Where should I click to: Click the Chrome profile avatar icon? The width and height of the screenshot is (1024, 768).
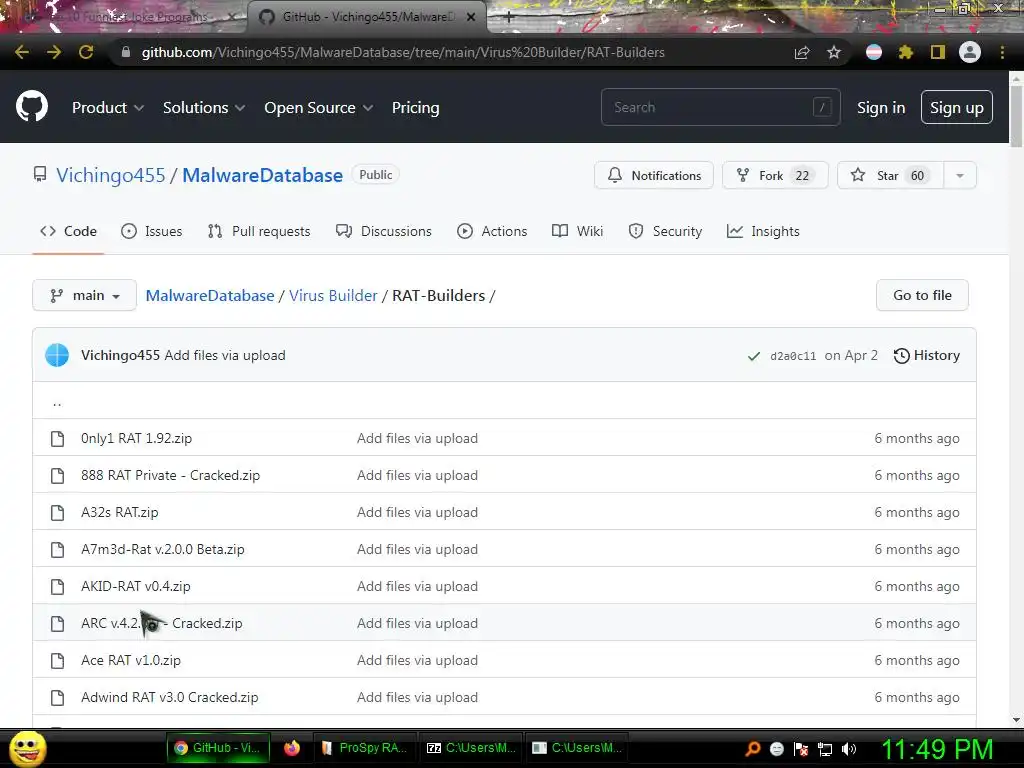point(970,52)
